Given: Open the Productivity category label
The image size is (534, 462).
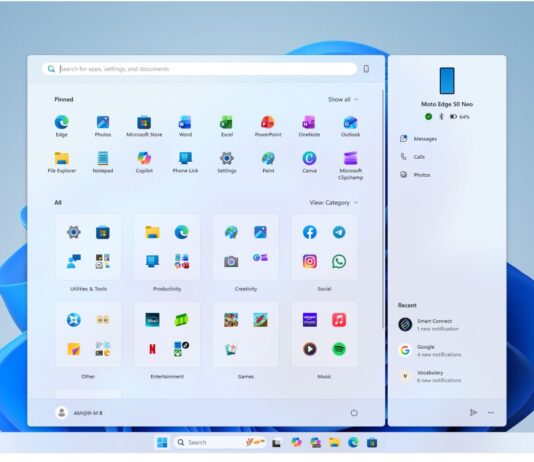Looking at the screenshot, I should [167, 289].
